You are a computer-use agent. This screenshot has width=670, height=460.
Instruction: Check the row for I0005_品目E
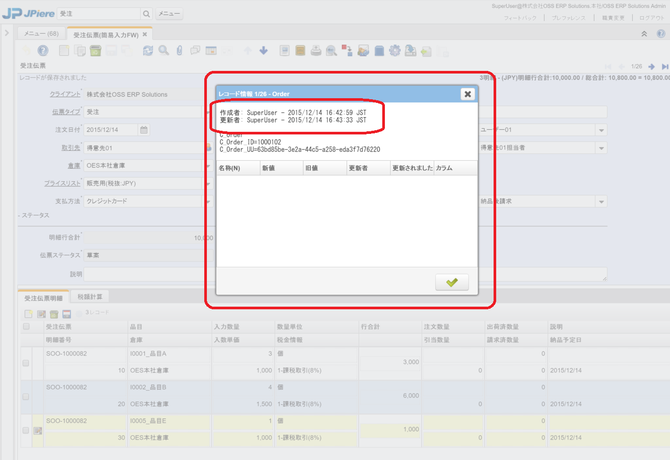[26, 430]
